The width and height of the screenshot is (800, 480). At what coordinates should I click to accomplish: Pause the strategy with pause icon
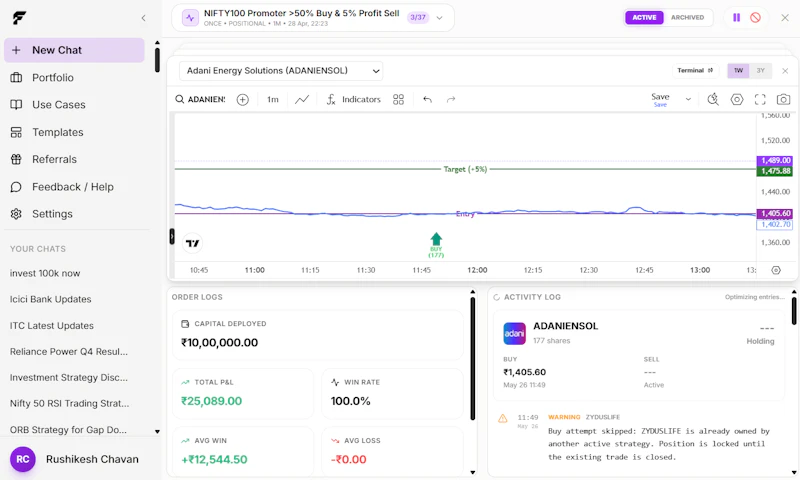[x=736, y=17]
